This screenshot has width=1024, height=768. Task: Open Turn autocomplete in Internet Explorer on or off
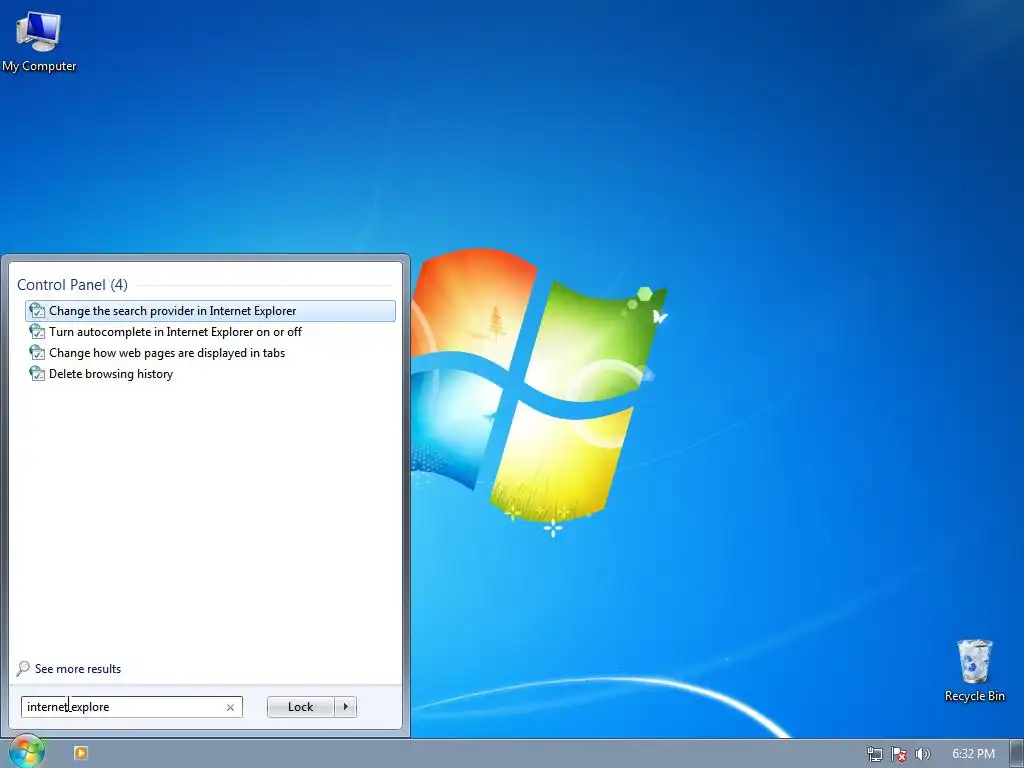coord(210,332)
